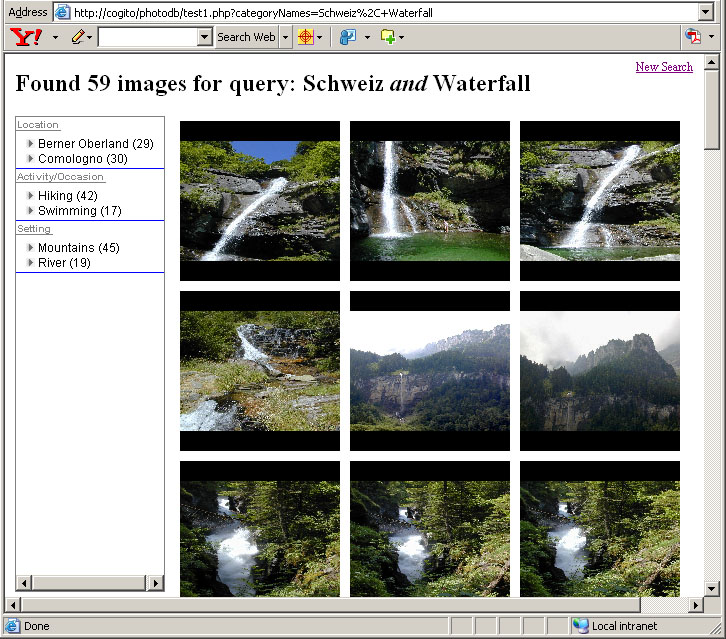Screen dimensions: 726x639
Task: Click page vertical scrollbar down arrow
Action: (711, 589)
